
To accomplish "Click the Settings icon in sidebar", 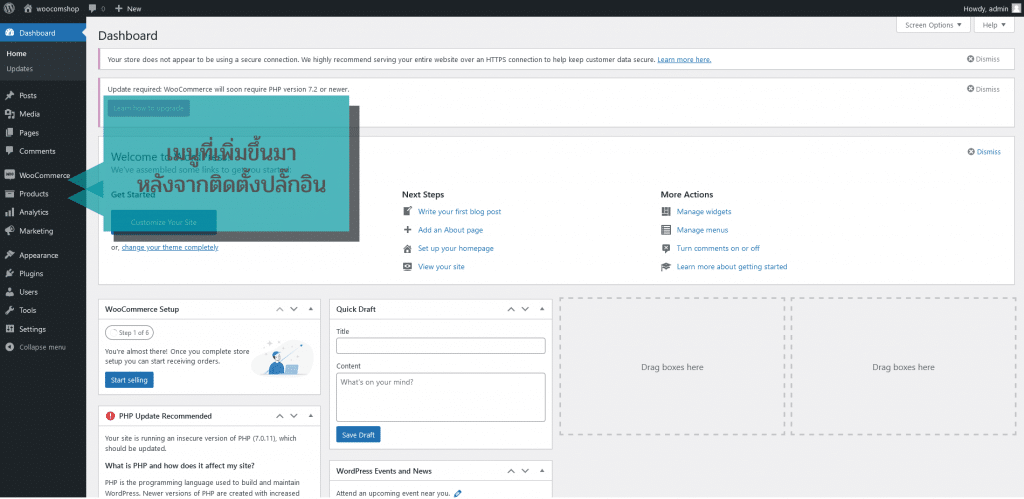I will 9,329.
